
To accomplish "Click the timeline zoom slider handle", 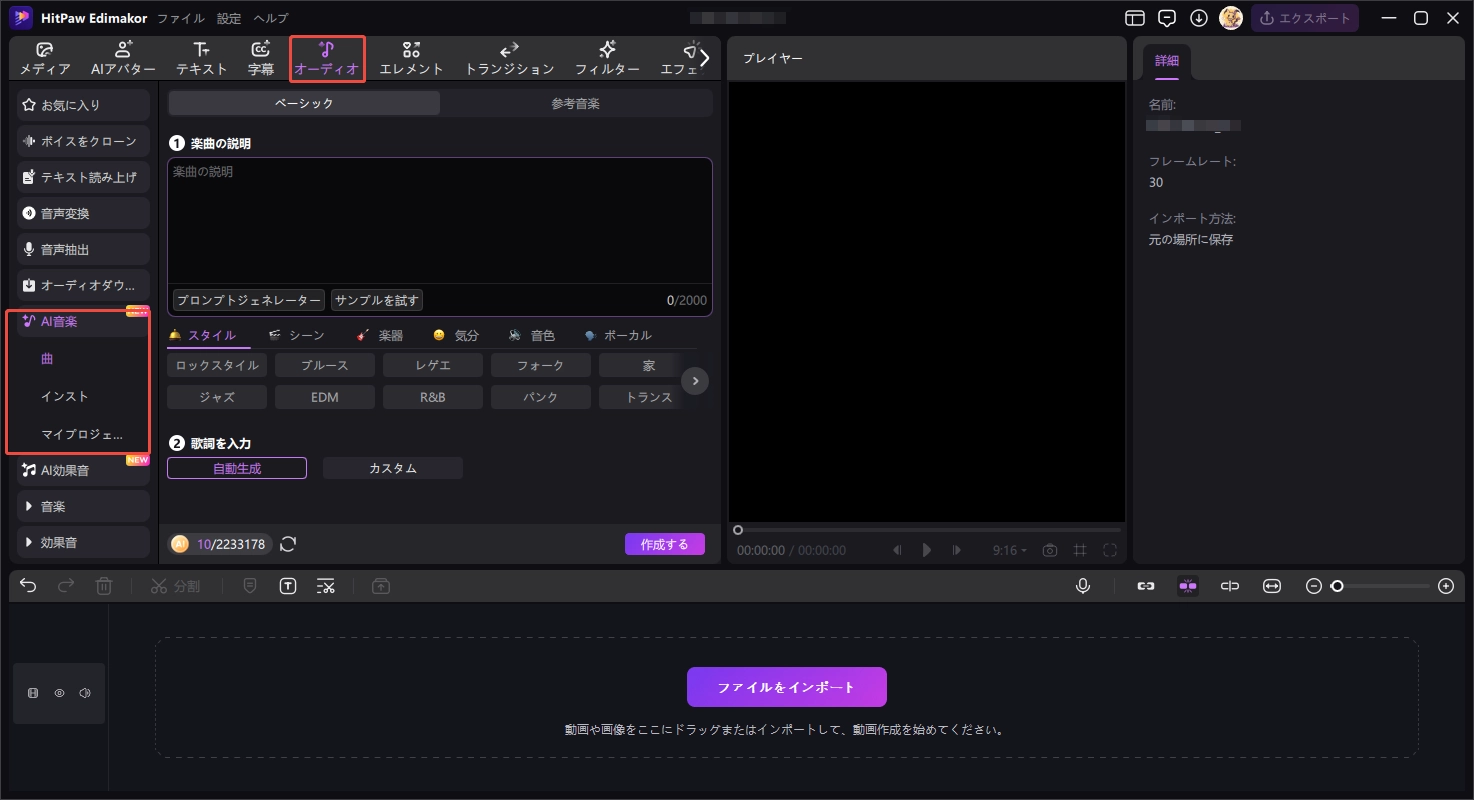I will click(x=1337, y=586).
